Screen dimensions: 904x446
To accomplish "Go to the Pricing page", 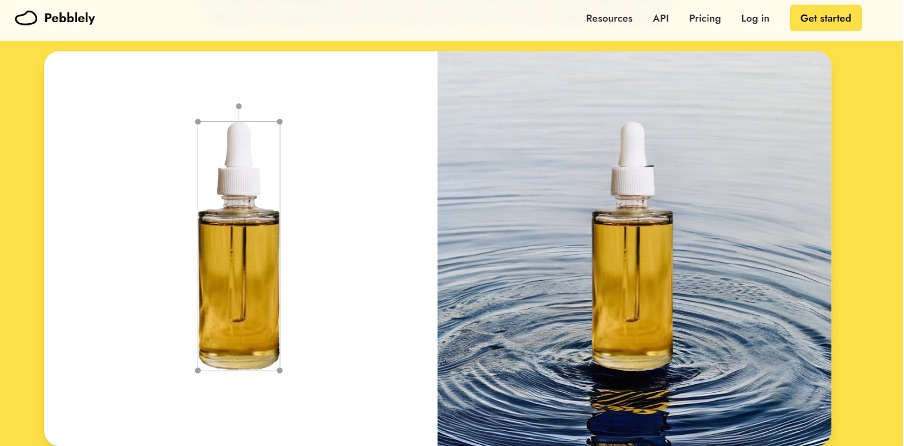I will (705, 18).
